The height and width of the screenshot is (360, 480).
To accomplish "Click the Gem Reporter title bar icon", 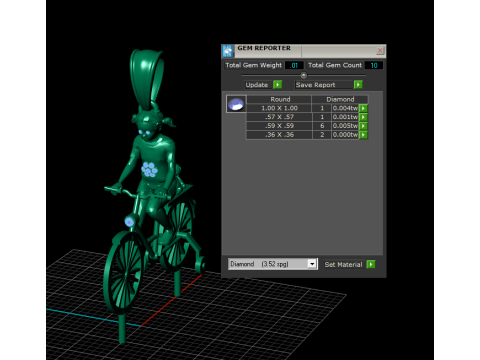I will [228, 51].
